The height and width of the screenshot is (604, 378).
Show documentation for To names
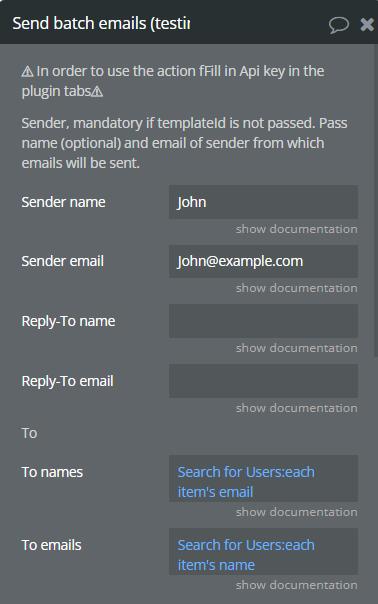pos(296,512)
